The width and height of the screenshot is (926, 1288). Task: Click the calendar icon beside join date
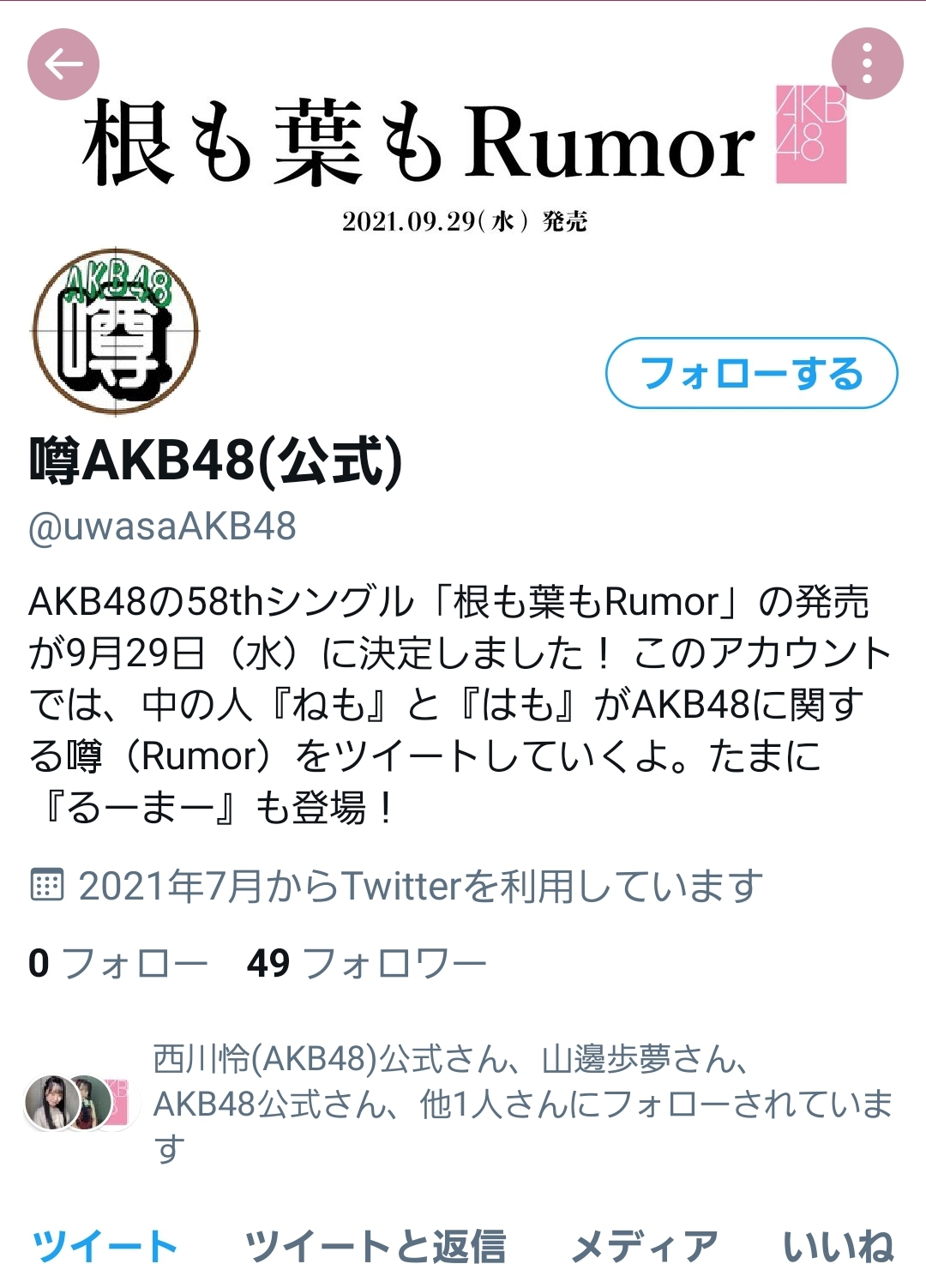47,885
